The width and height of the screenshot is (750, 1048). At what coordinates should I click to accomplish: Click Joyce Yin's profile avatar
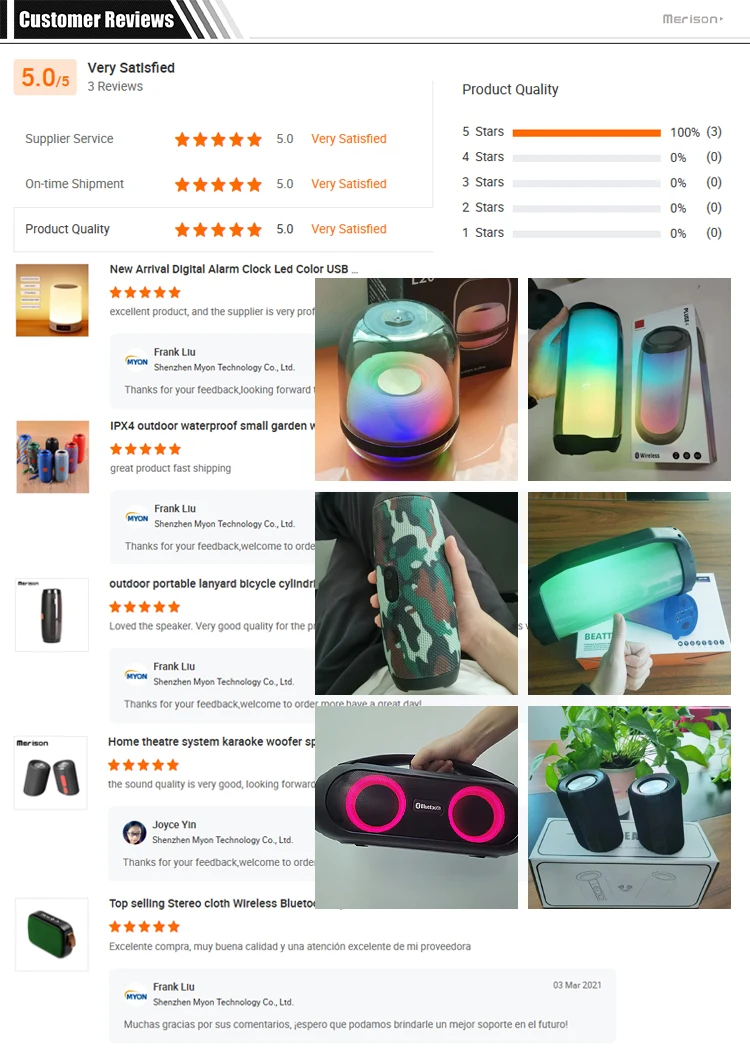coord(134,833)
